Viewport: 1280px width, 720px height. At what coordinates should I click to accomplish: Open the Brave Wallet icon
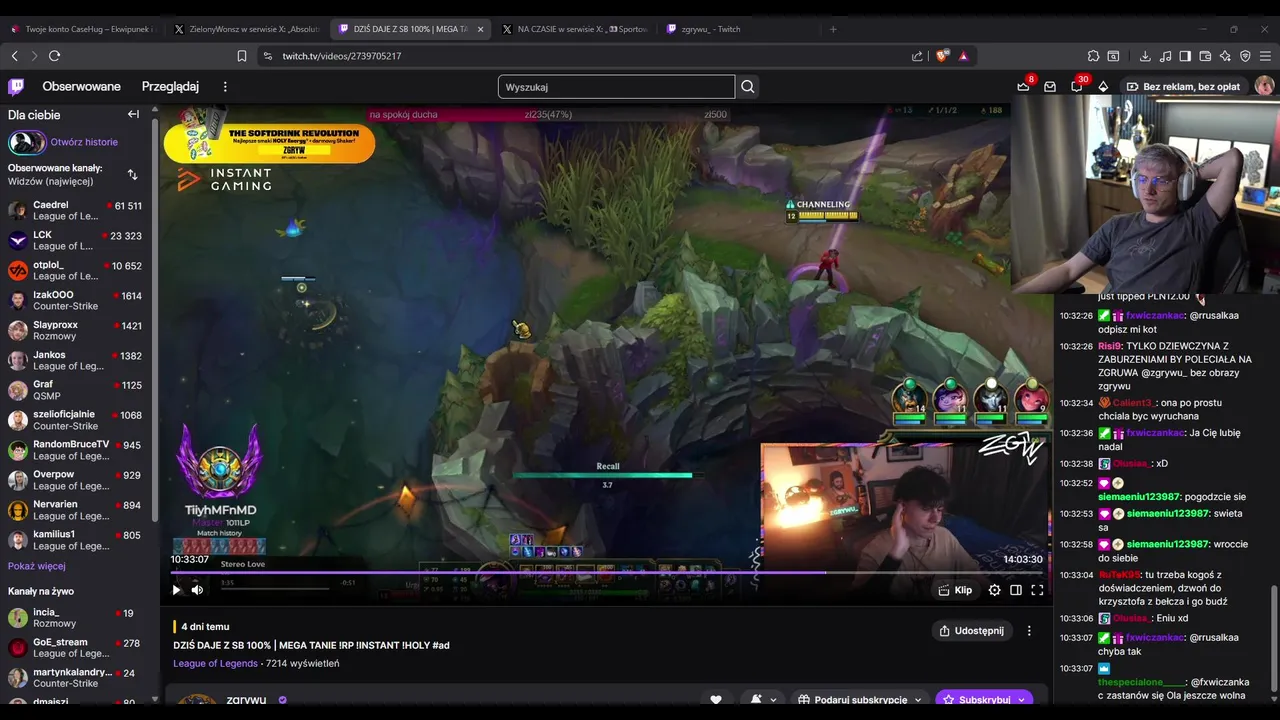pos(1205,56)
